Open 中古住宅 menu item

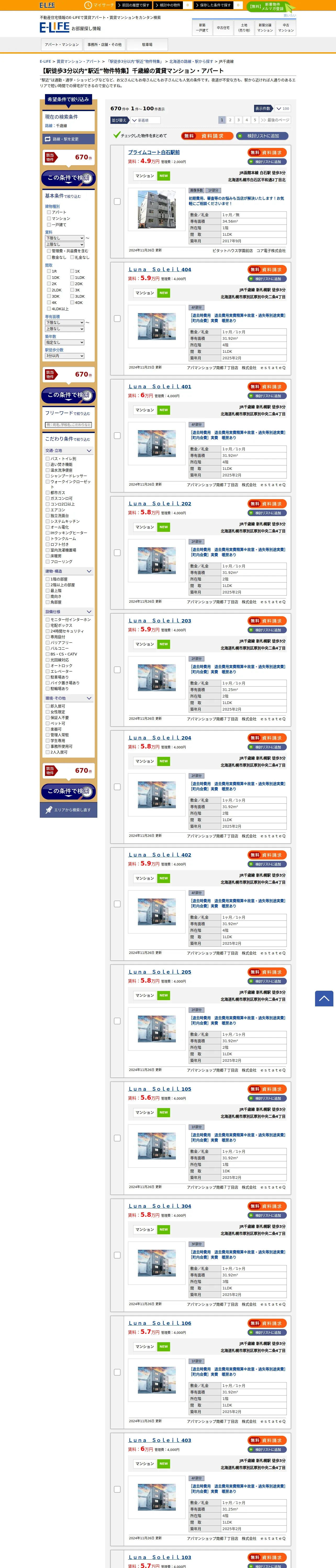[223, 28]
